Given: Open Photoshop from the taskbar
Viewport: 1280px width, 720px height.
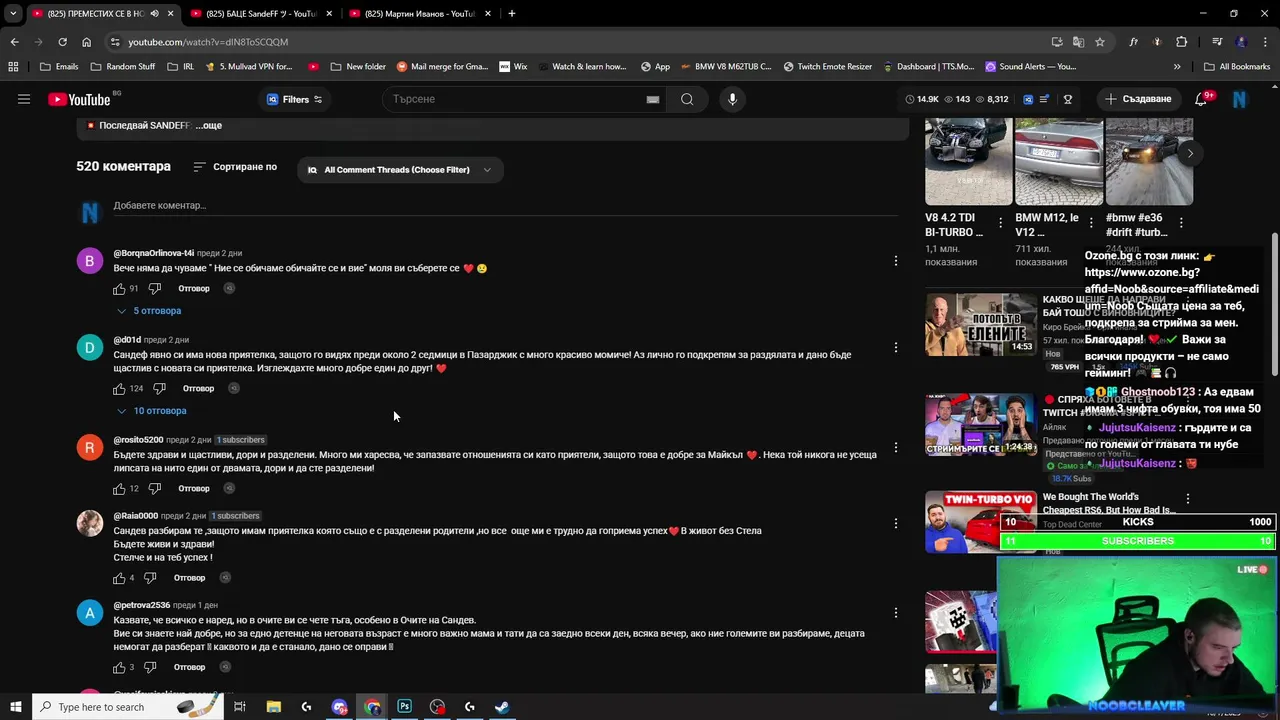Looking at the screenshot, I should click(404, 707).
